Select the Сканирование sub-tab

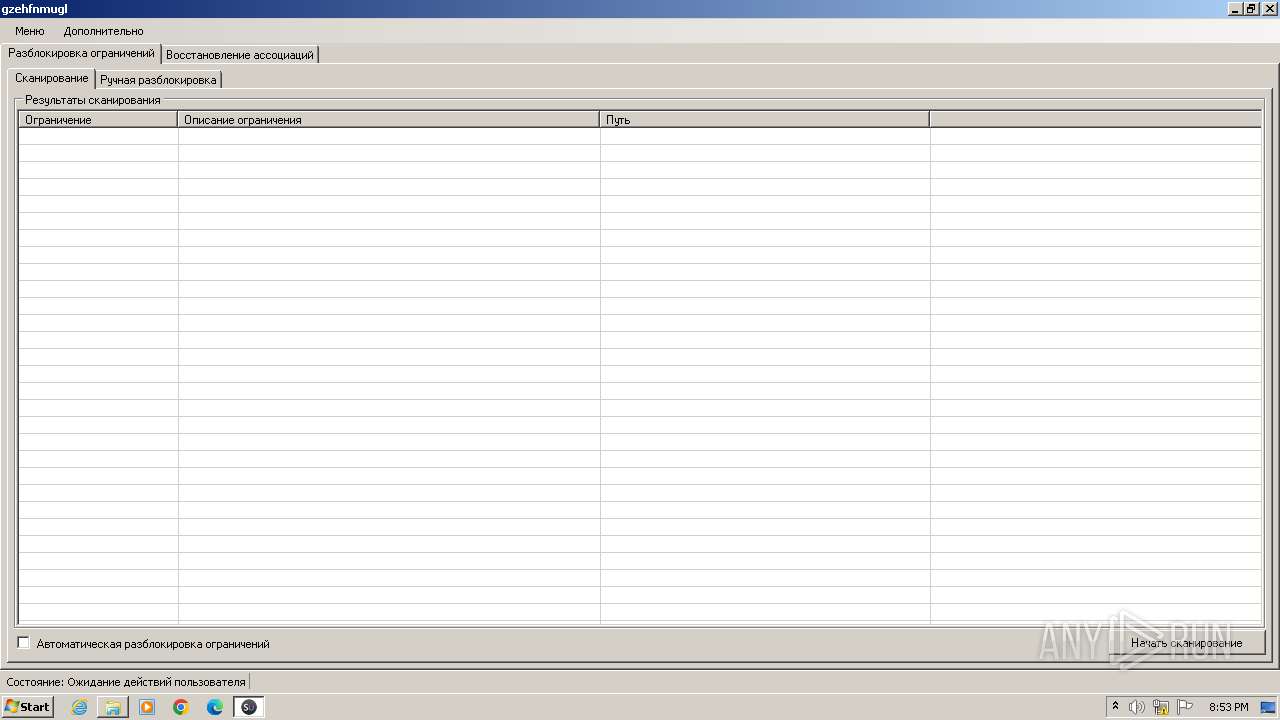51,78
